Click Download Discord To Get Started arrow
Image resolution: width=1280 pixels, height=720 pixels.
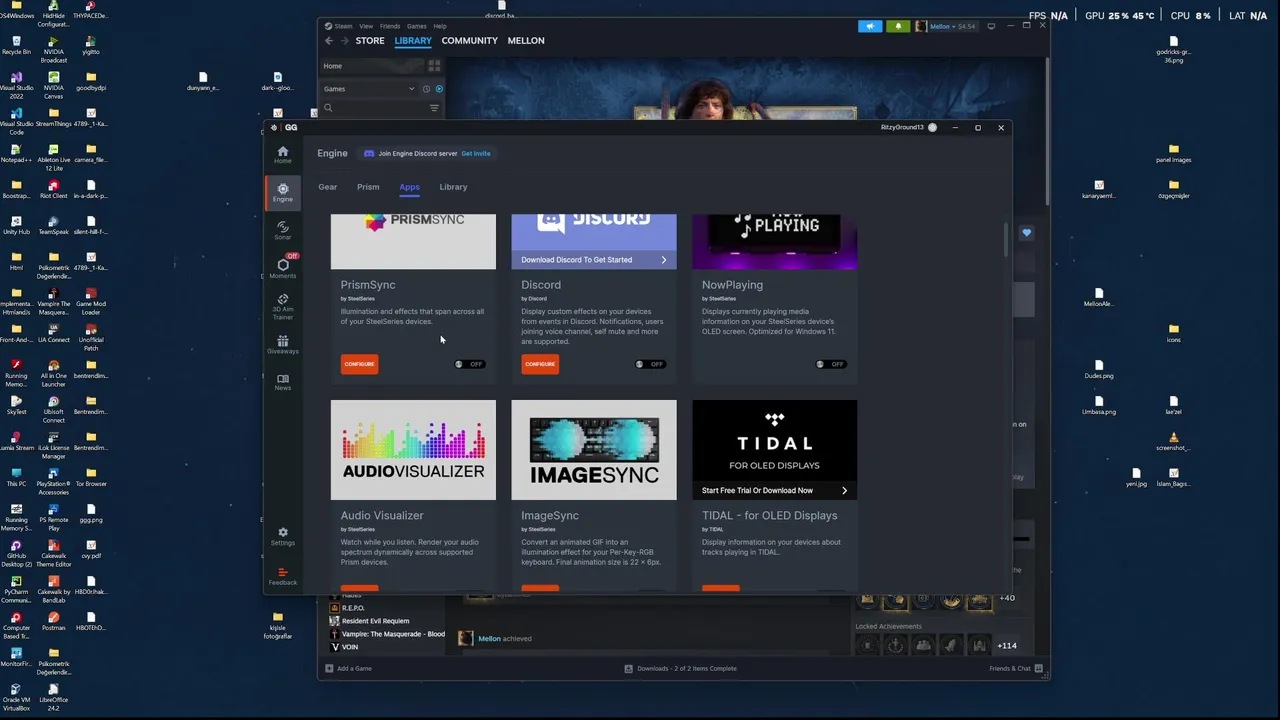[663, 260]
